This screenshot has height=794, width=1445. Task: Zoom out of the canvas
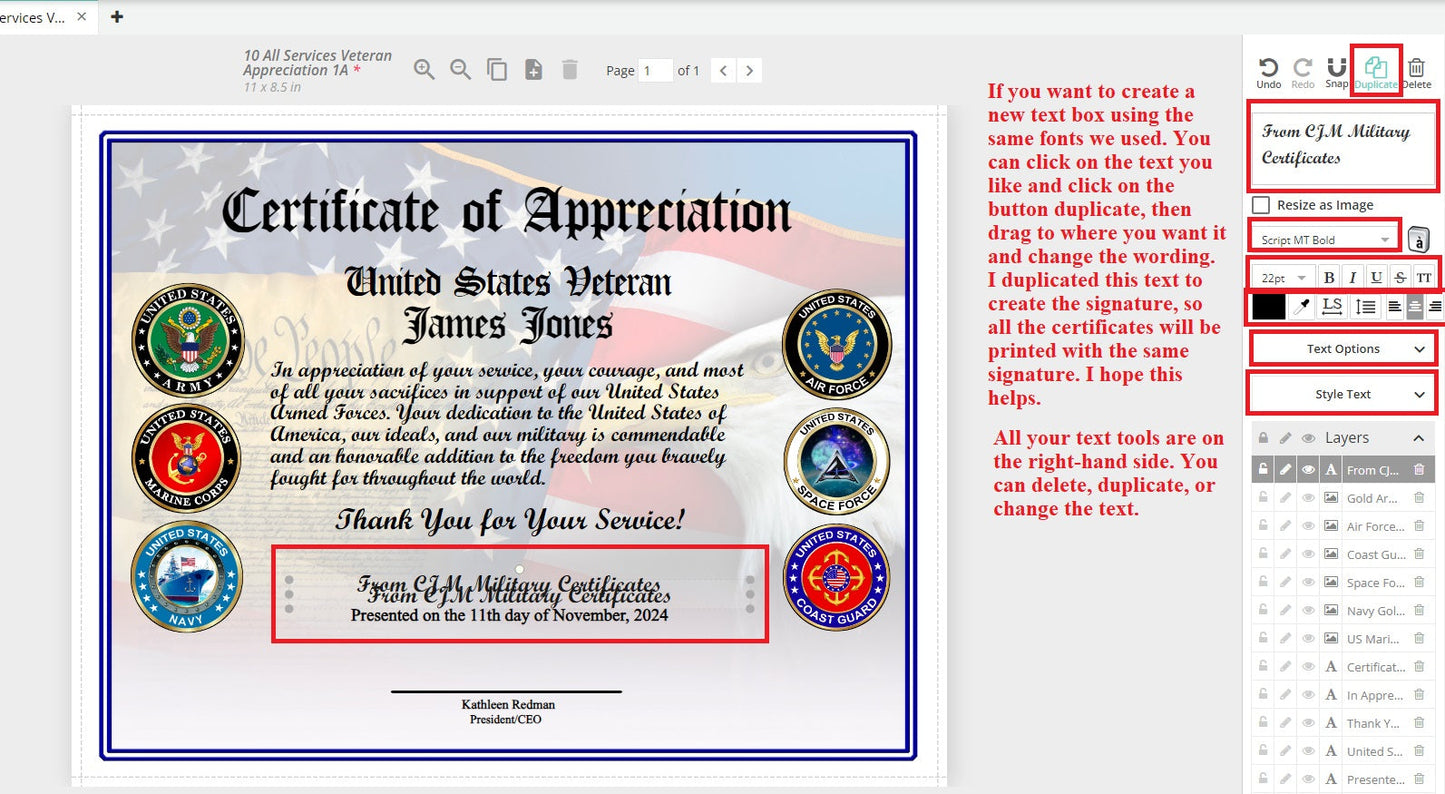tap(460, 70)
